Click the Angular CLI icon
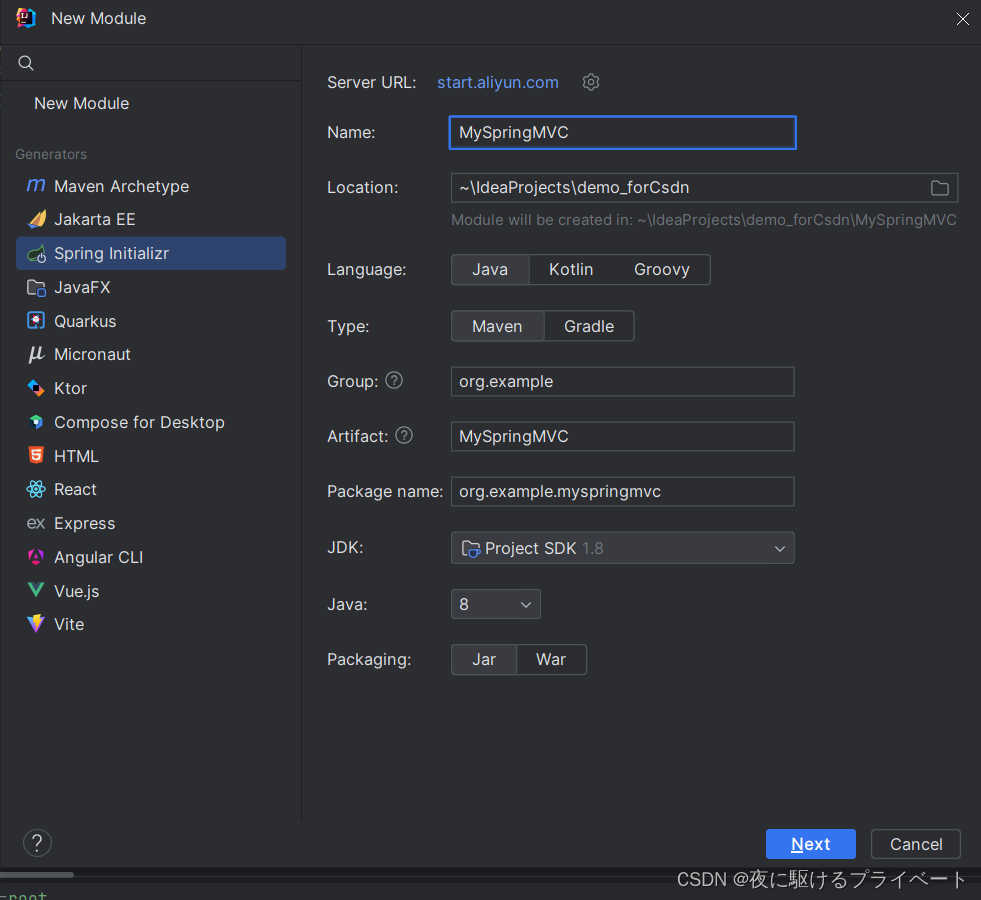The height and width of the screenshot is (900, 981). pos(36,557)
